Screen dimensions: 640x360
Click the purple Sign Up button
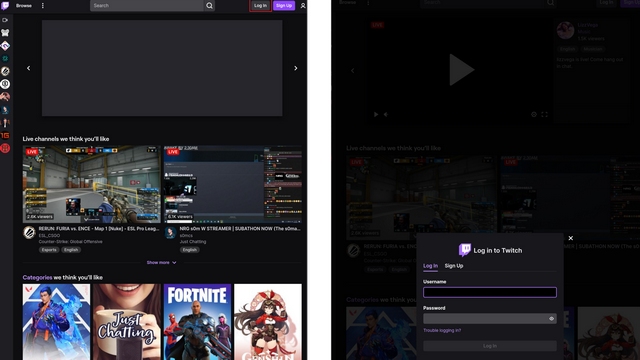pyautogui.click(x=284, y=6)
